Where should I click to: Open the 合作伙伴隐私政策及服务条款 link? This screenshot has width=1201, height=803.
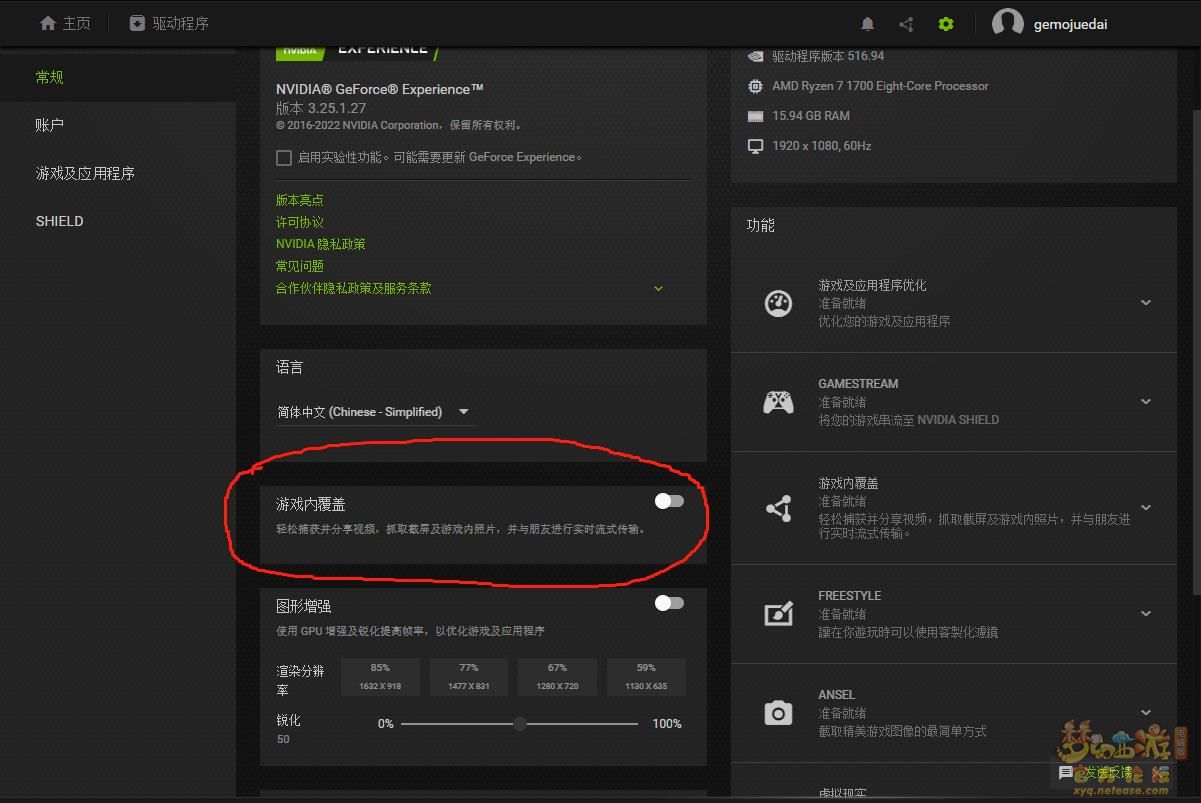(x=354, y=288)
